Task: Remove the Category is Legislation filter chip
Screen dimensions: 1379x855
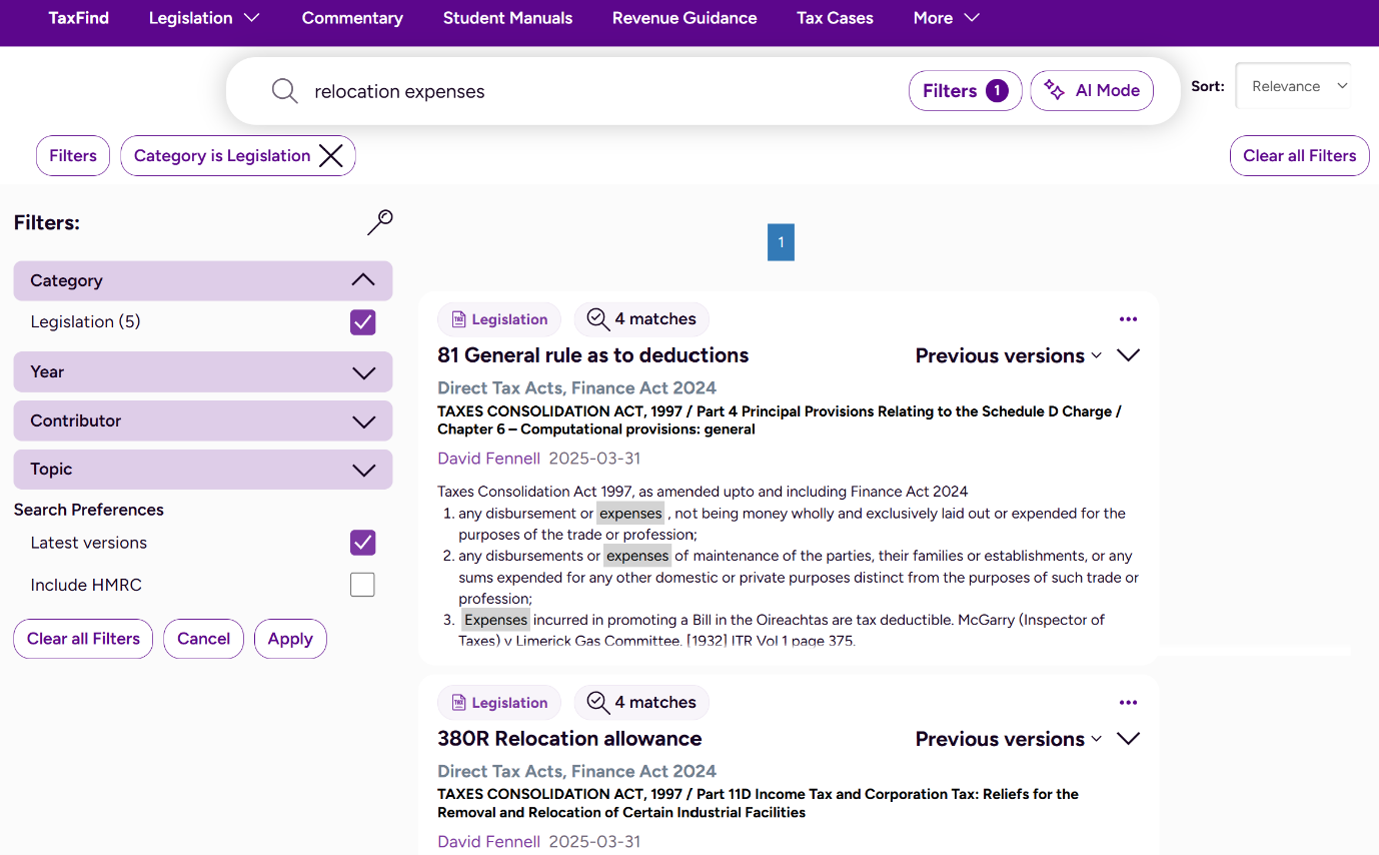Action: (331, 156)
